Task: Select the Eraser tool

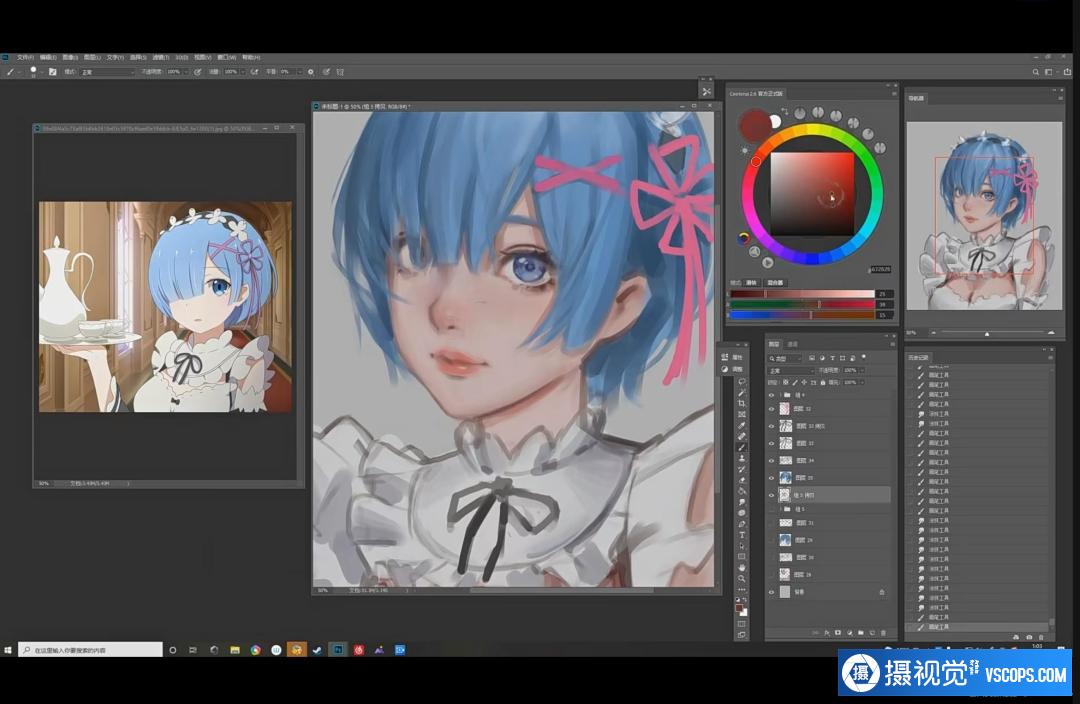Action: [x=742, y=480]
